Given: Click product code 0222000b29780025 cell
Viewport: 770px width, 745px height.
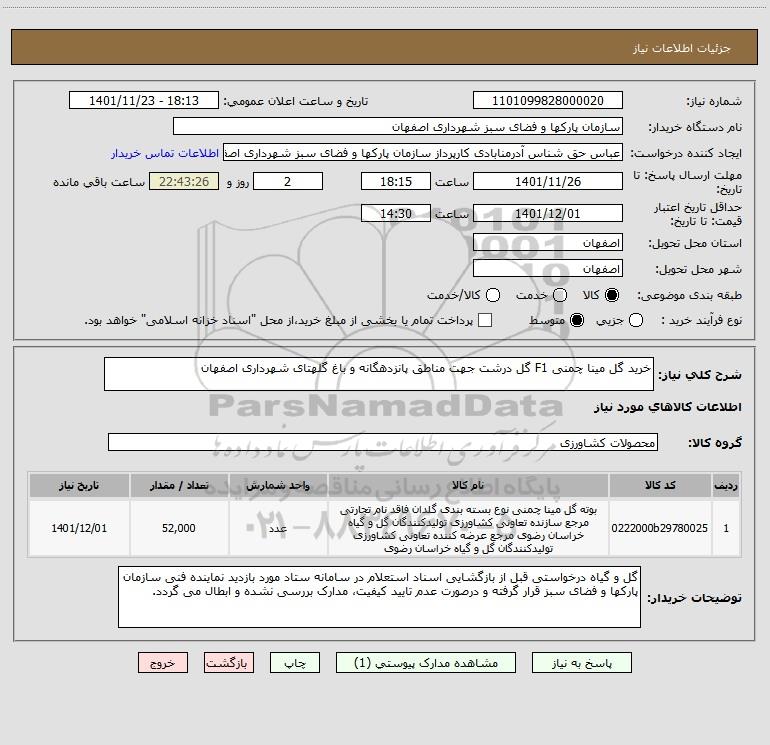Looking at the screenshot, I should pyautogui.click(x=660, y=528).
